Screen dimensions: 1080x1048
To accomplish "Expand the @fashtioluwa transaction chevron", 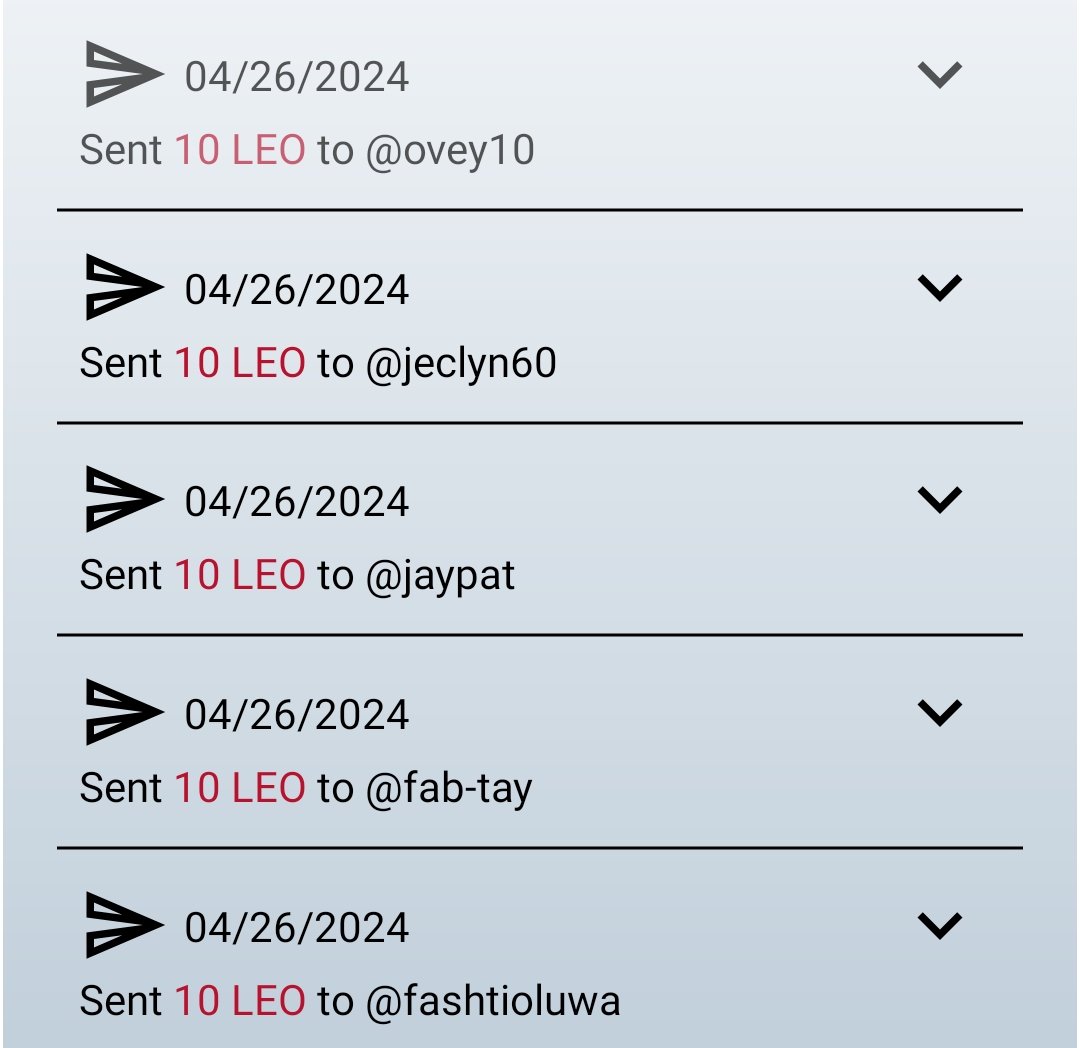I will (939, 925).
